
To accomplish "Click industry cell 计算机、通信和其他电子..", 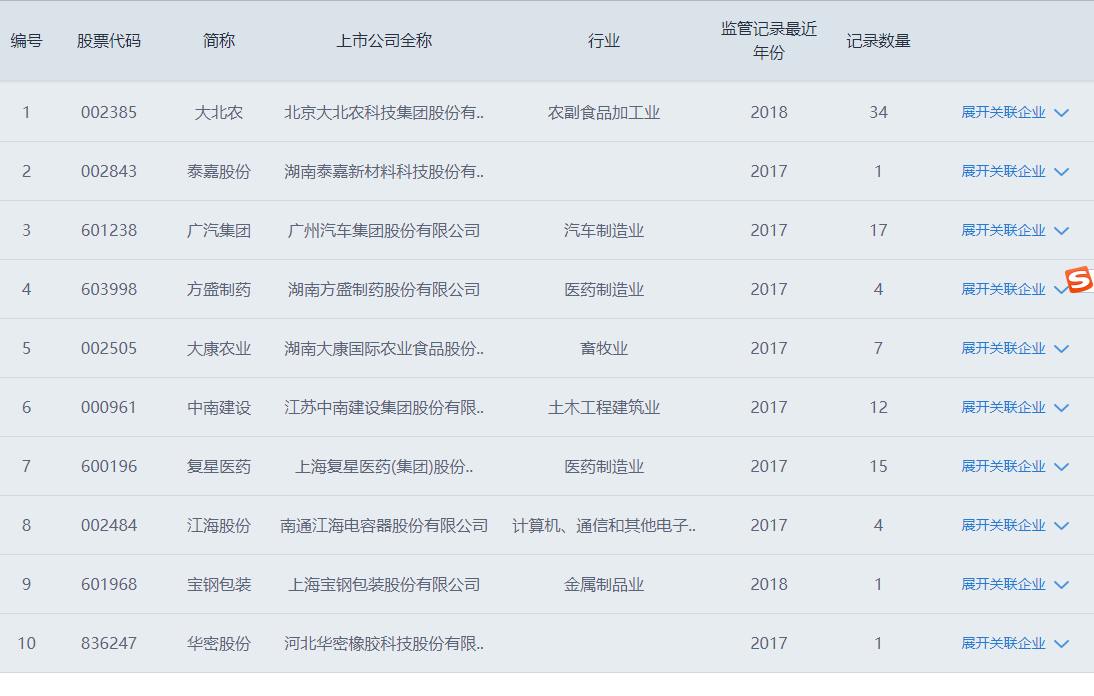I will tap(604, 525).
